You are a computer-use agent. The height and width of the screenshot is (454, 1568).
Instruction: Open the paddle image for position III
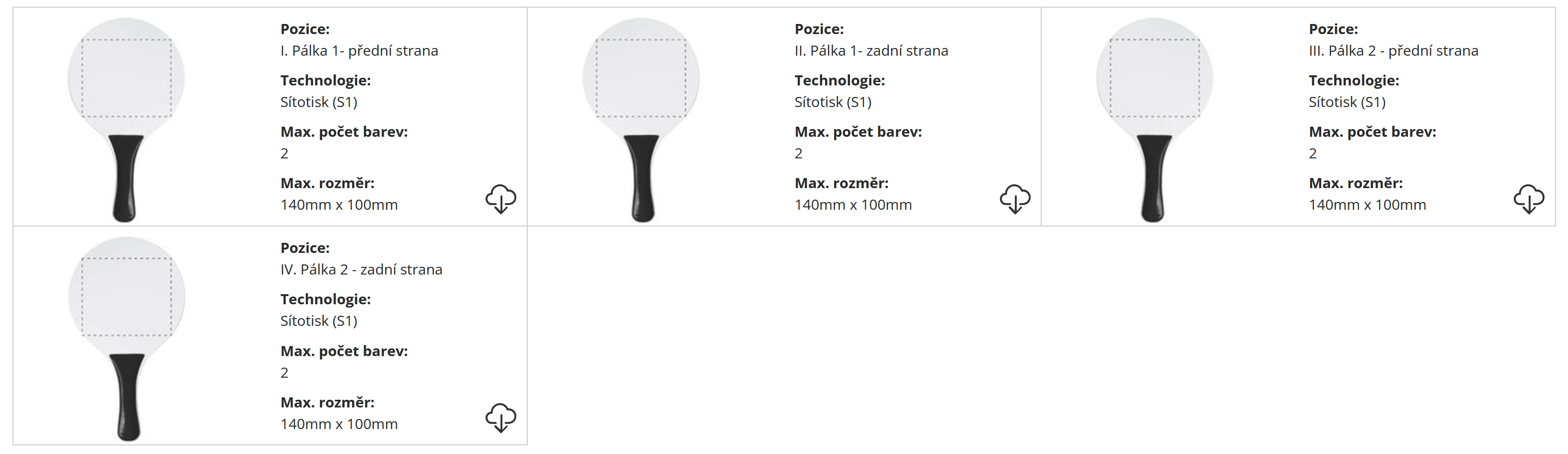click(1155, 119)
